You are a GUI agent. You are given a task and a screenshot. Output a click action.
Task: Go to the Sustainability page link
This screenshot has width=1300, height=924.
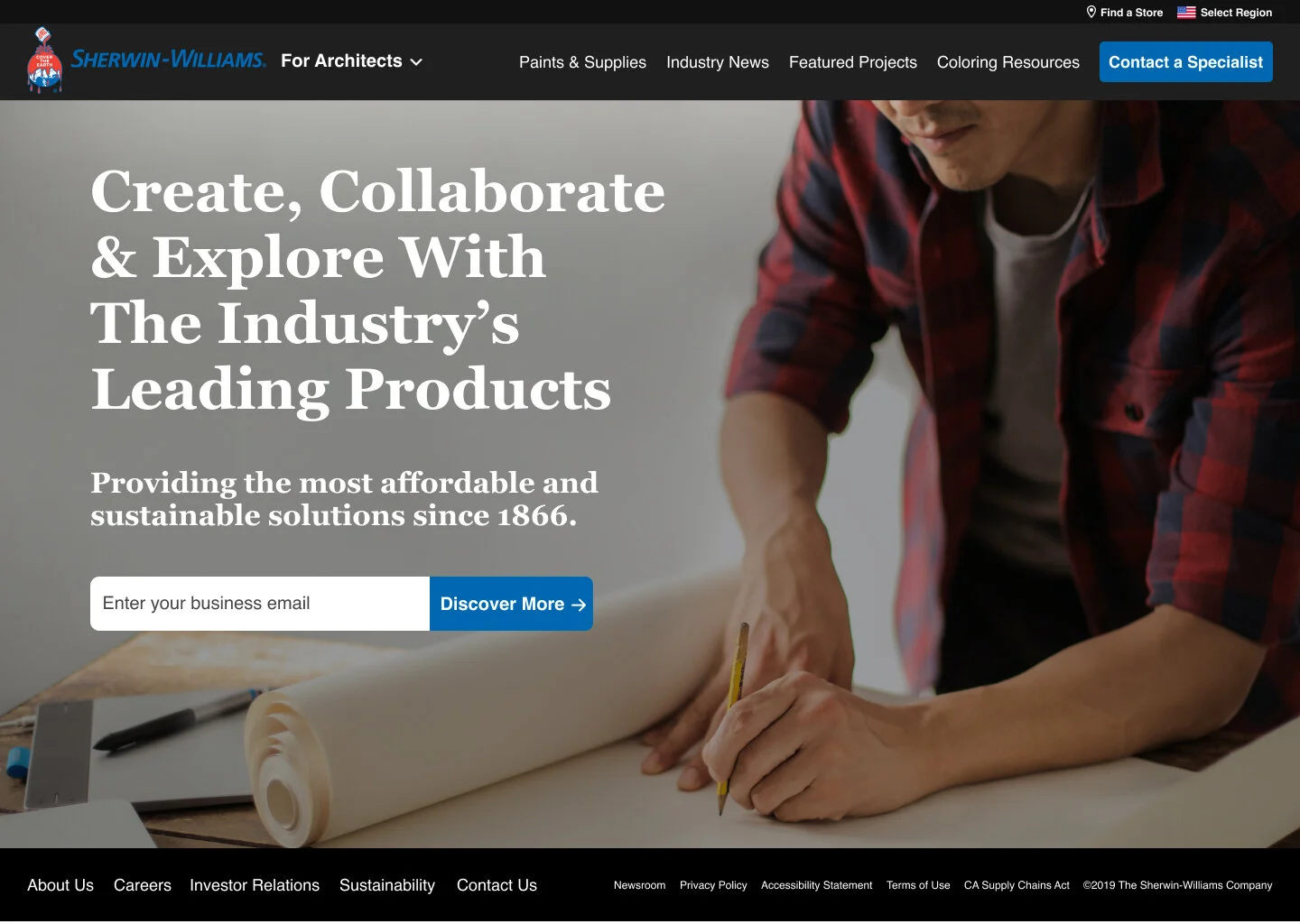coord(387,885)
